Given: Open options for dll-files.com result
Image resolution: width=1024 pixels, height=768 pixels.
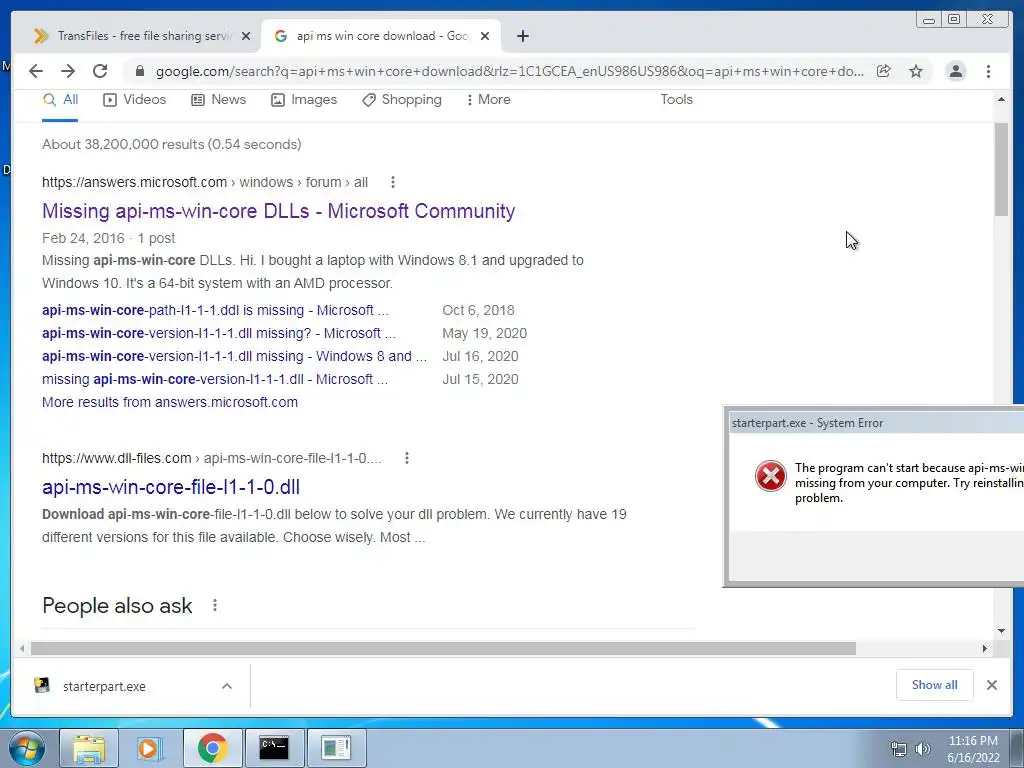Looking at the screenshot, I should (x=407, y=458).
